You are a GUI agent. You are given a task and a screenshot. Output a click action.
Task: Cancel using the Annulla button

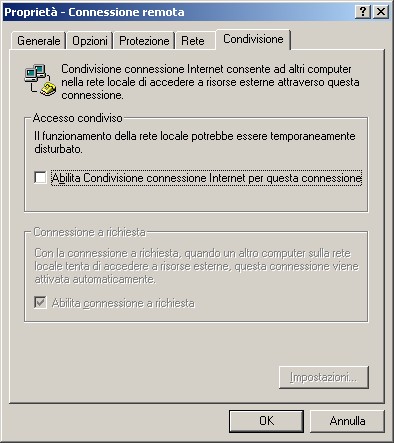coord(347,421)
